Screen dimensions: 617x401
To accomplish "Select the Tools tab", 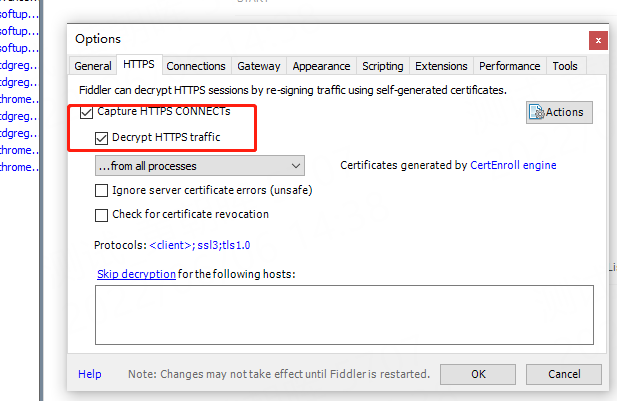I will coord(565,66).
